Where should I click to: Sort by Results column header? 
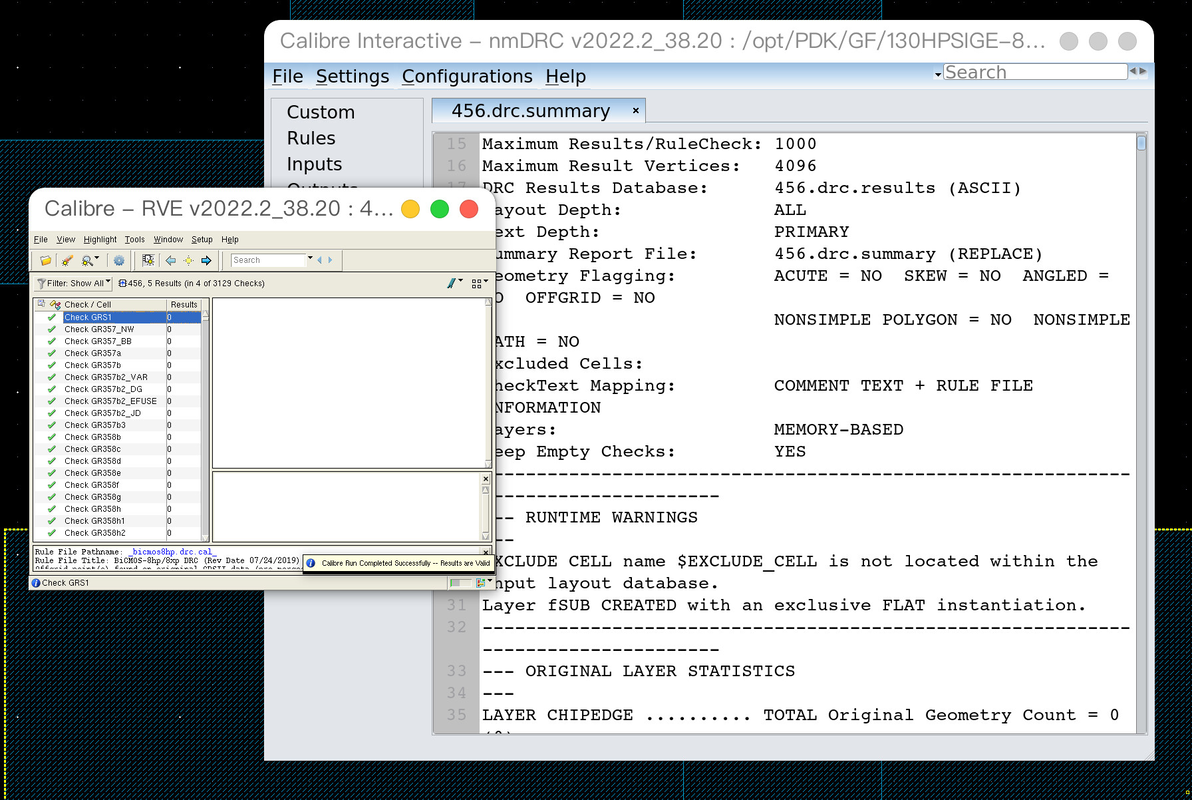(x=183, y=305)
